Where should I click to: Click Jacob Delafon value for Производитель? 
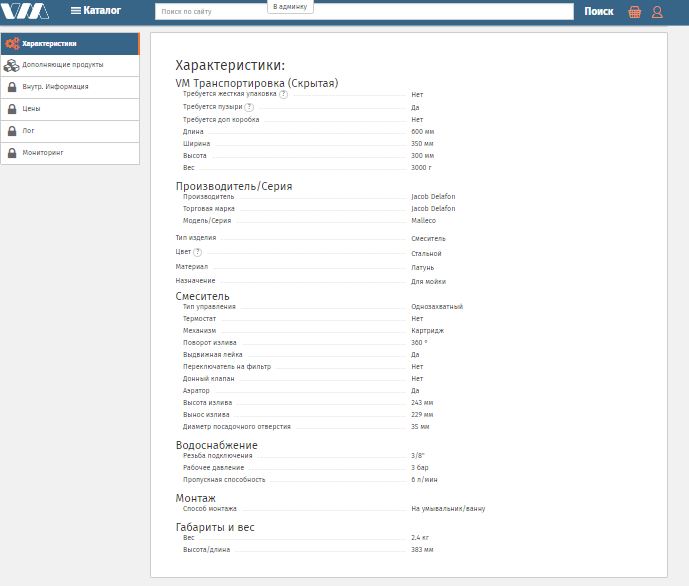pos(433,196)
